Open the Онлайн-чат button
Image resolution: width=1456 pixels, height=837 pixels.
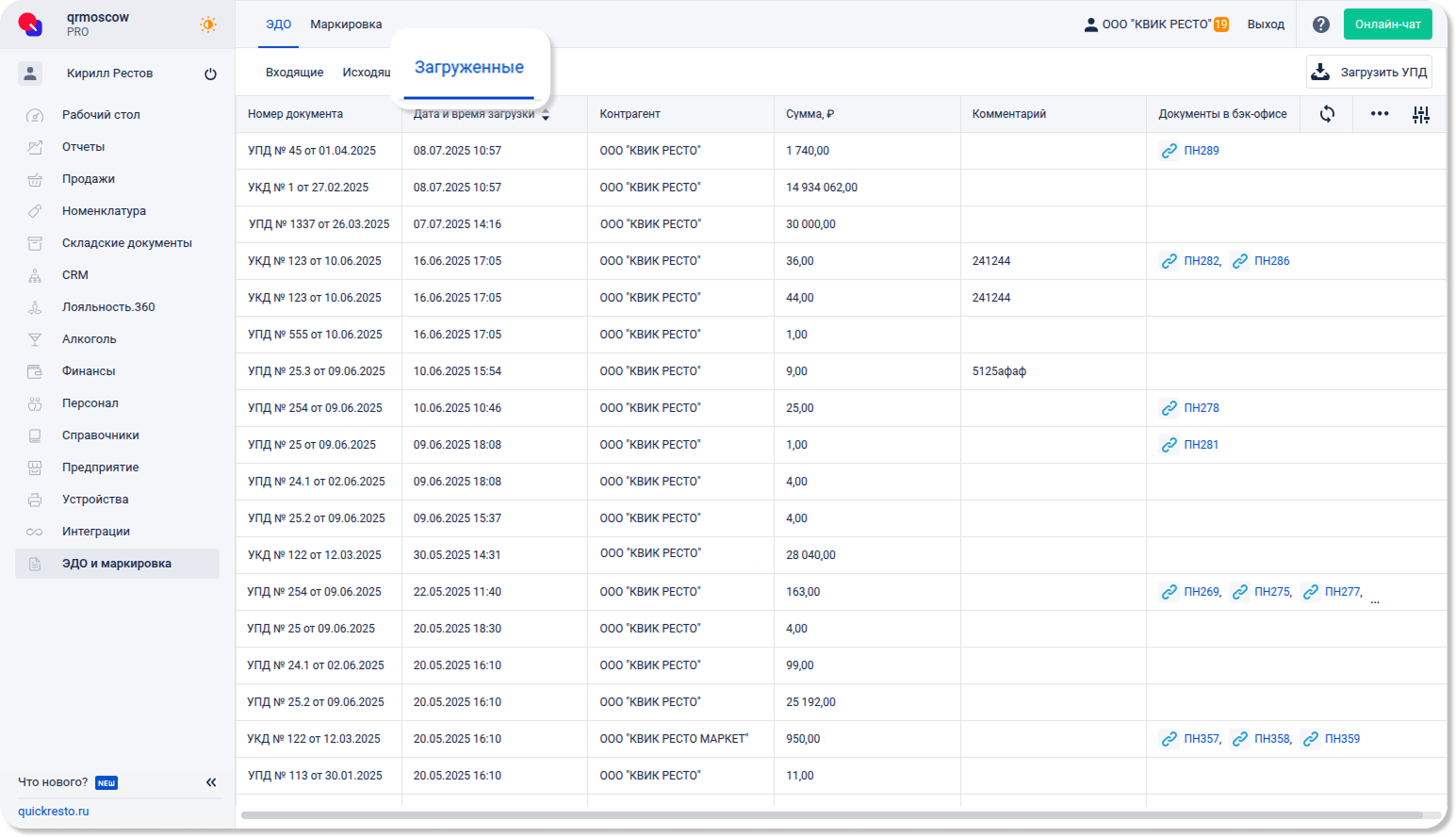tap(1387, 25)
